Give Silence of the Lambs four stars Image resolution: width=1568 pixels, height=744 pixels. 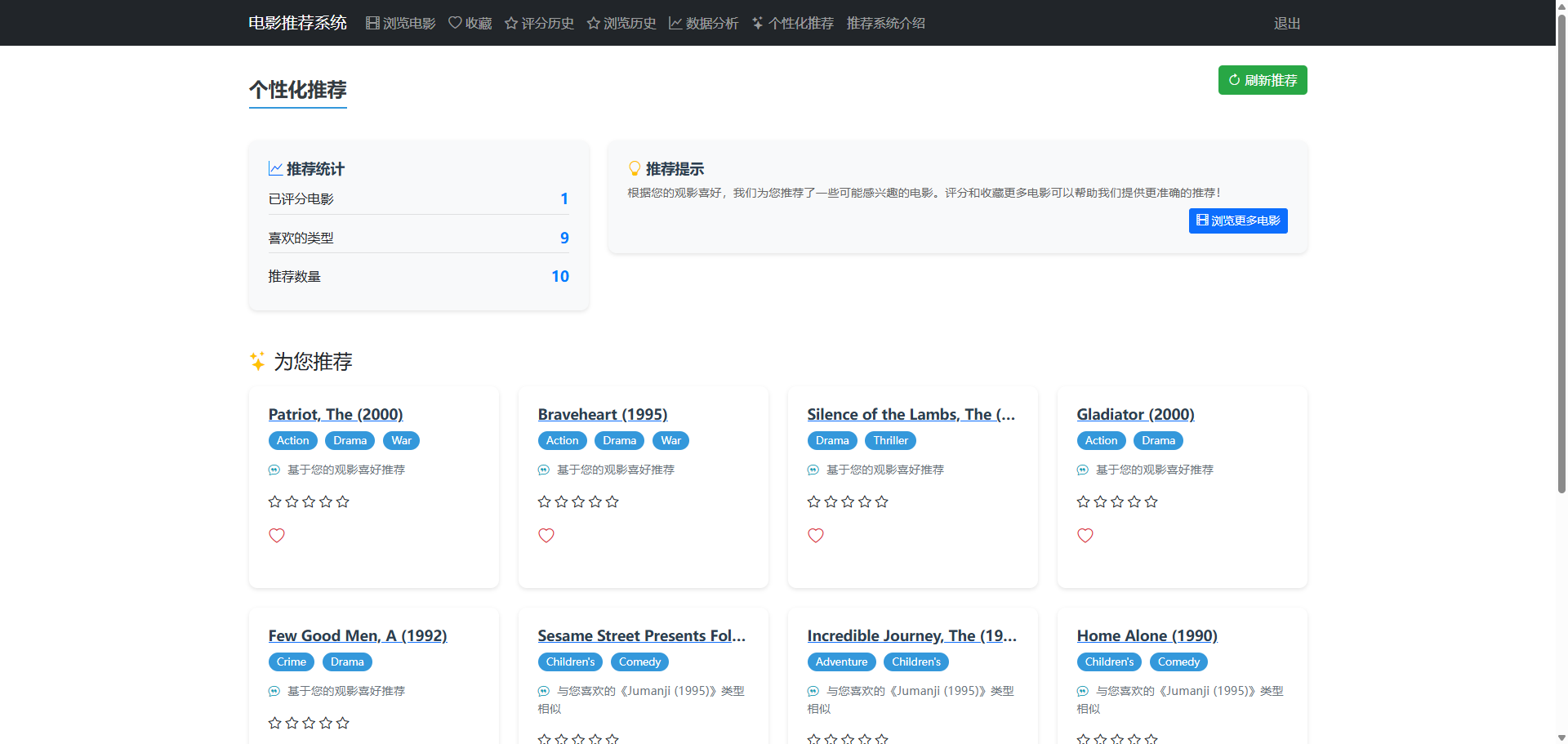tap(865, 501)
